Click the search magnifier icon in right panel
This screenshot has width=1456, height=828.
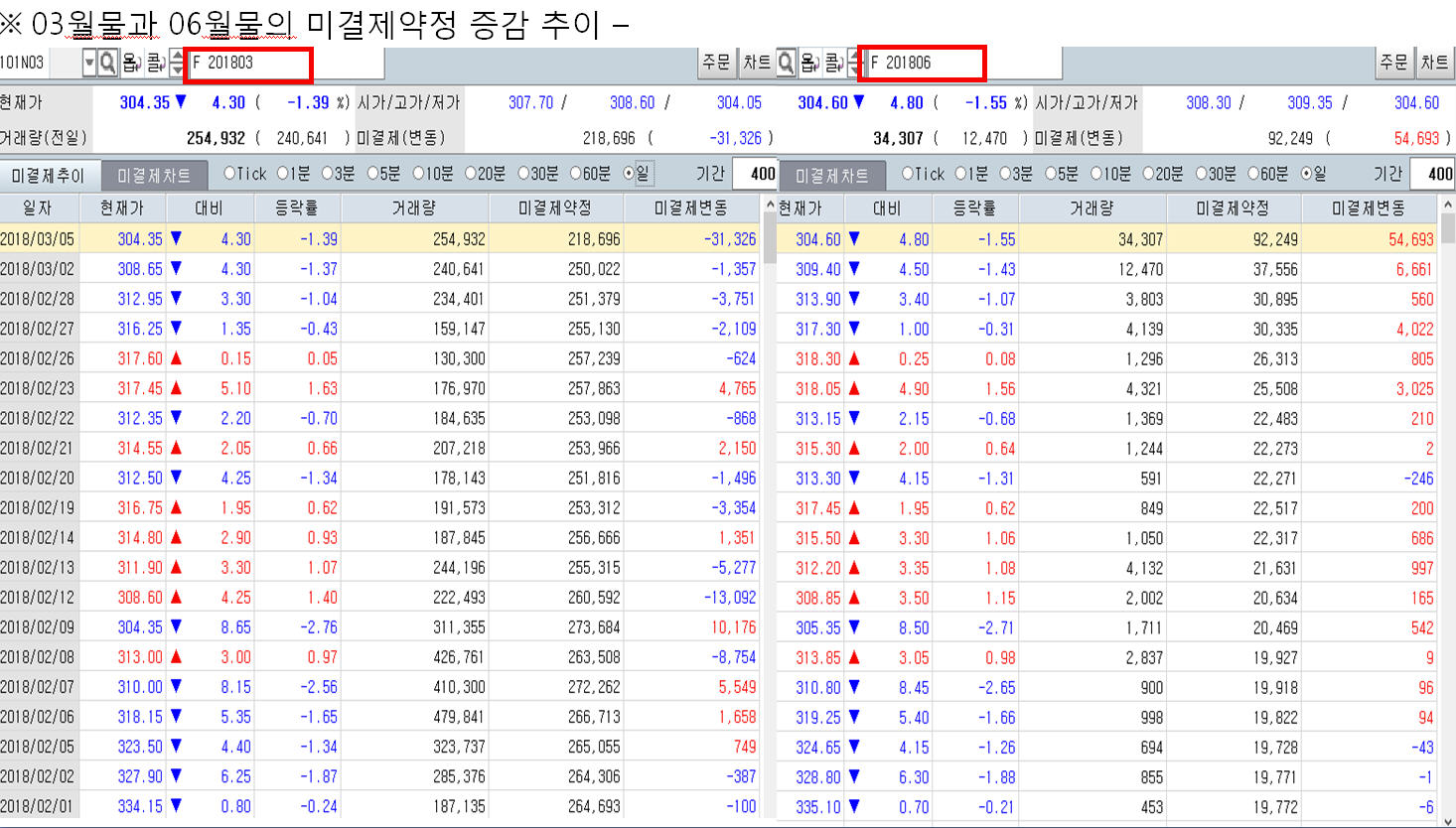786,64
